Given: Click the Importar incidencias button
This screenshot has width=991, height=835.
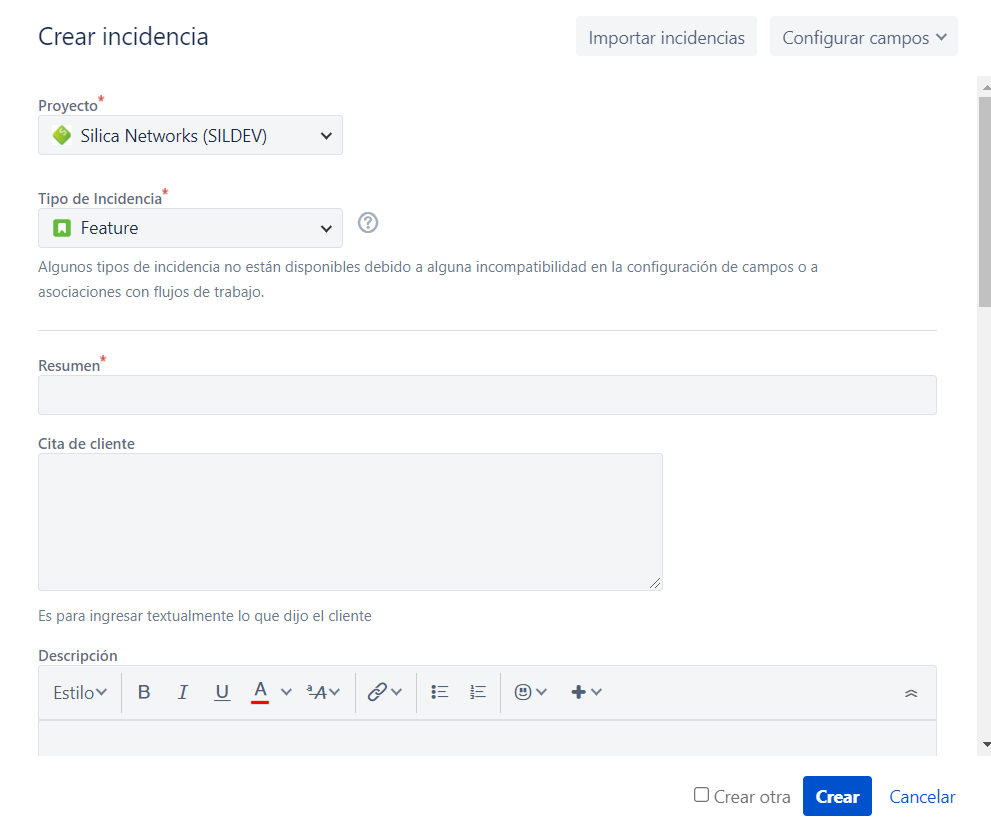Looking at the screenshot, I should point(666,38).
